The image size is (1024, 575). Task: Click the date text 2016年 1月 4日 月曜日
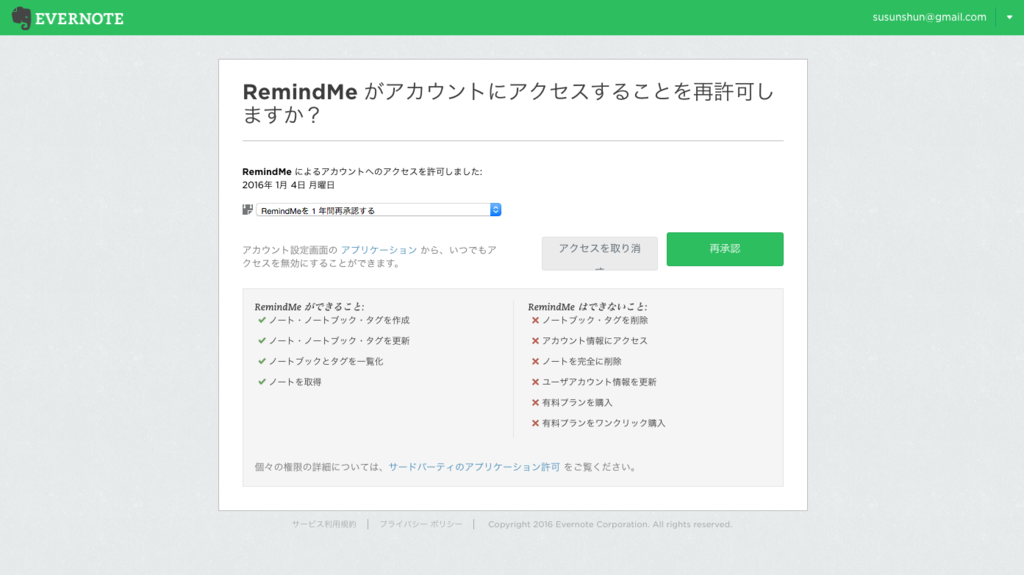288,185
